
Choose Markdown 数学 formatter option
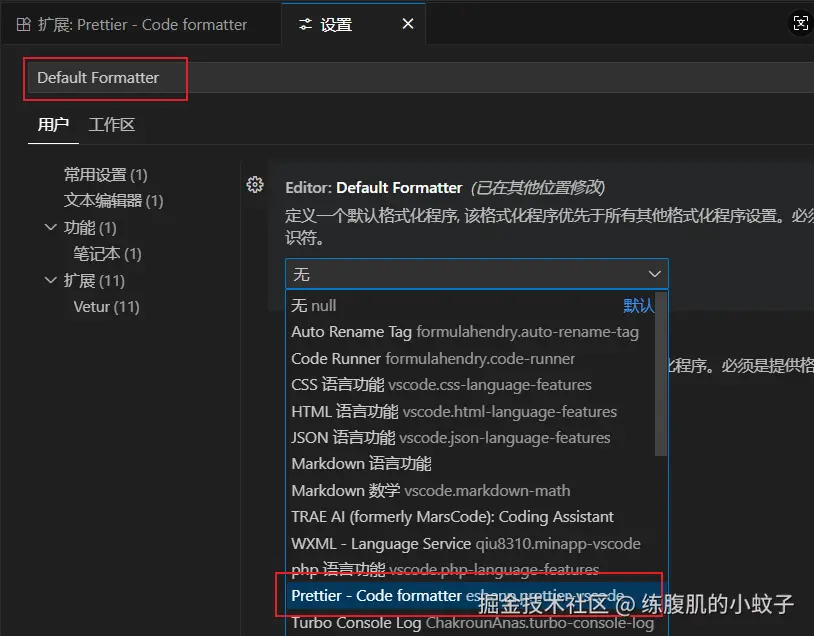tap(471, 490)
